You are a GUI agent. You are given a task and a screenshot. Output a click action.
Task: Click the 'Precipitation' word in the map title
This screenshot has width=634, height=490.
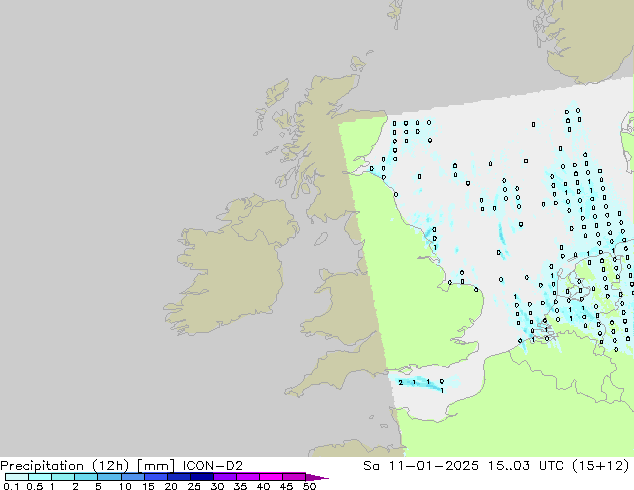[x=42, y=466]
